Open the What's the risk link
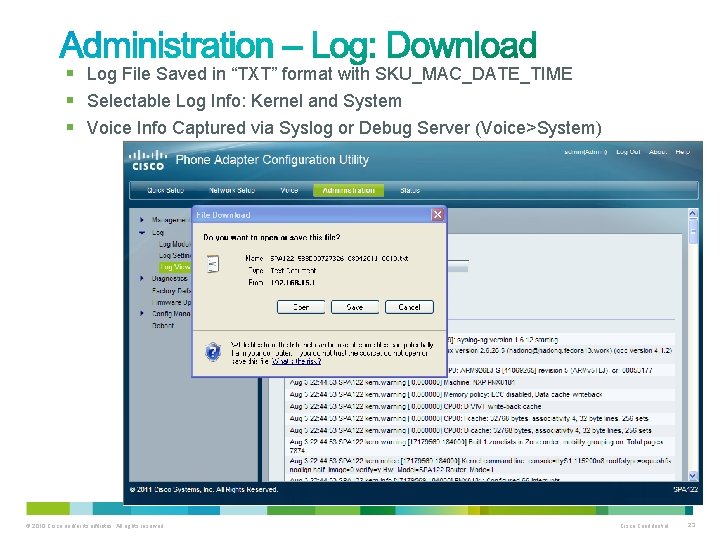The image size is (720, 540). [296, 361]
